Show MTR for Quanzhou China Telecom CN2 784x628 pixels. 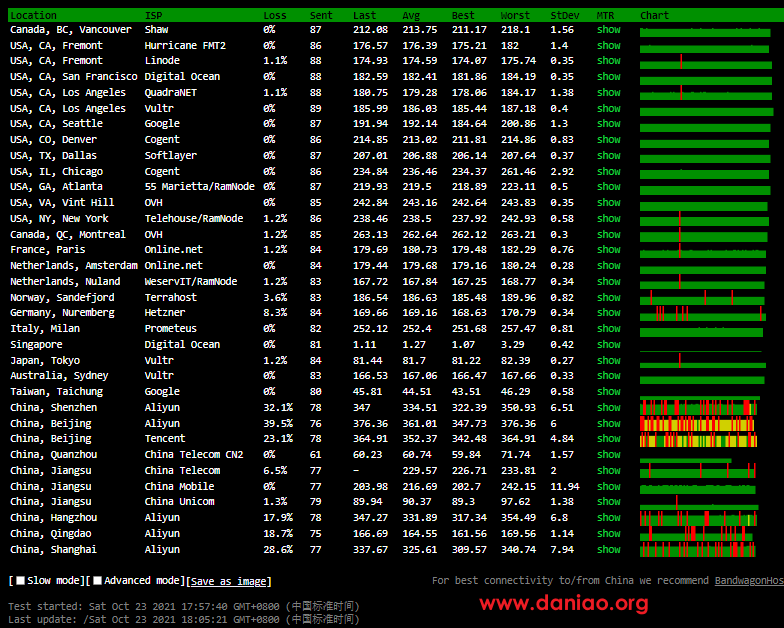608,454
